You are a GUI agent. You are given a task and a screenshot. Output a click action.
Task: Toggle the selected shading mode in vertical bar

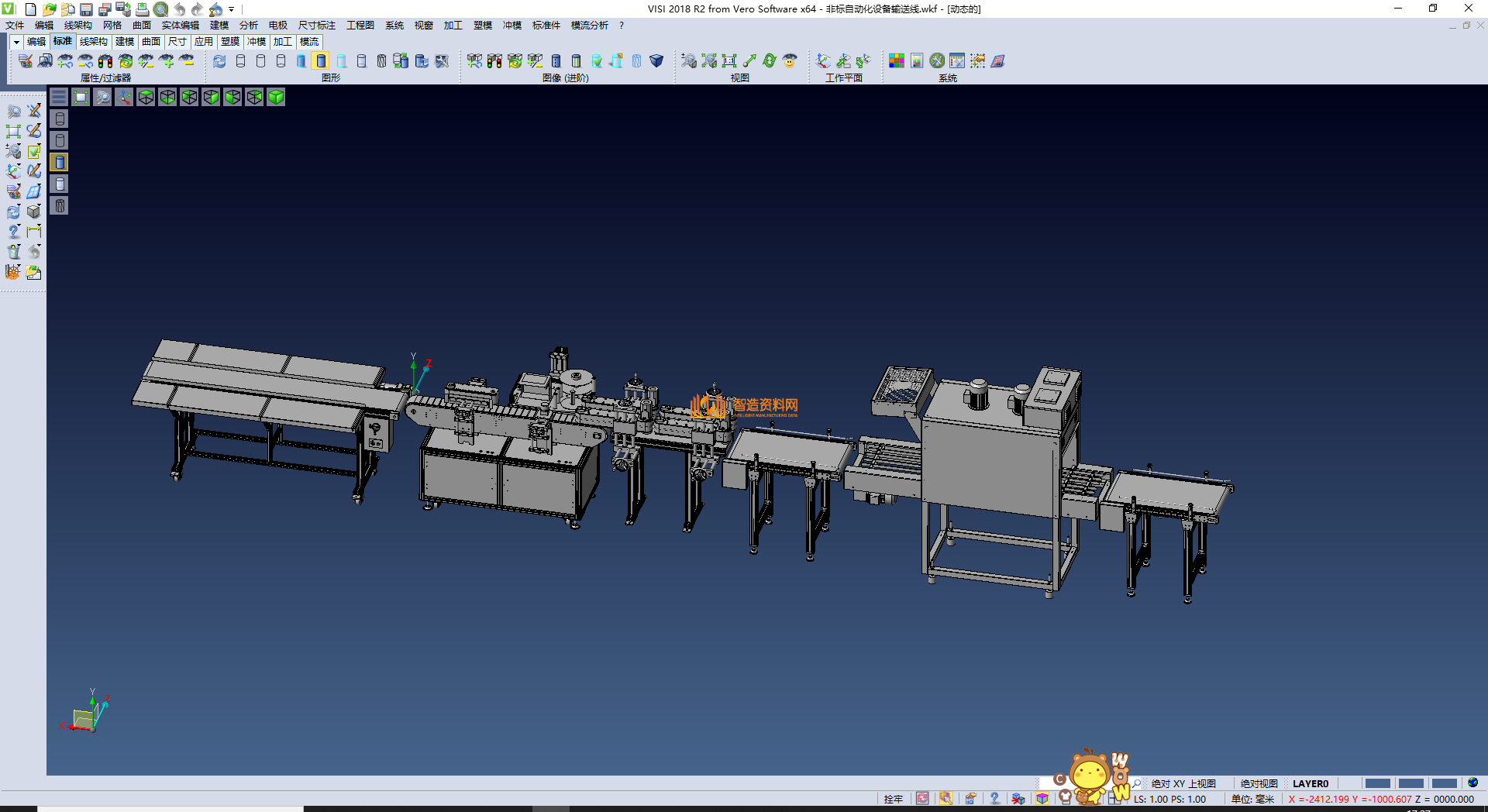click(x=60, y=162)
